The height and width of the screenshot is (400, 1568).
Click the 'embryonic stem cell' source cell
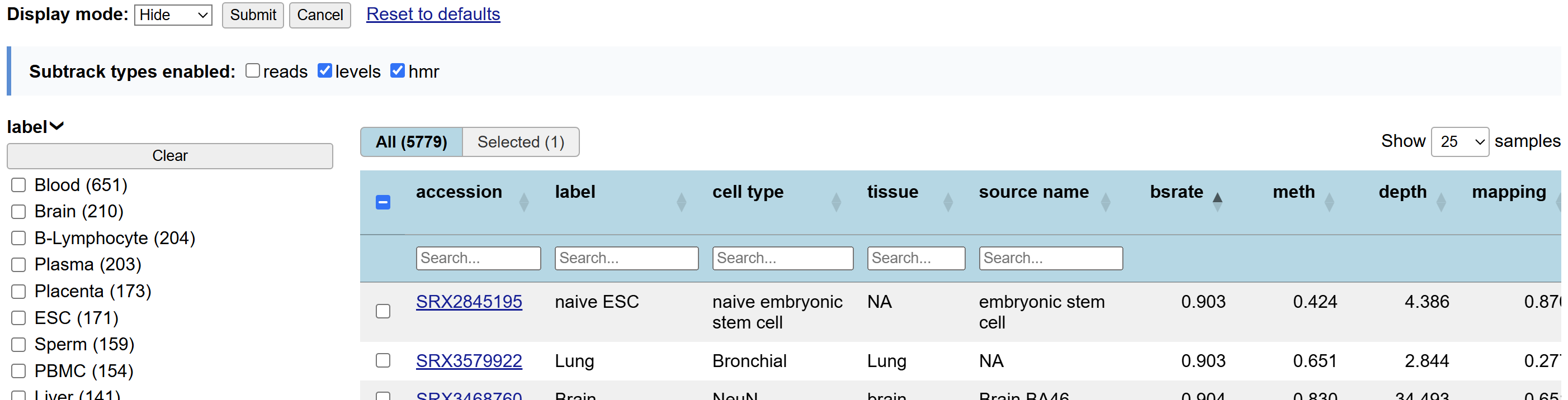[x=1043, y=313]
